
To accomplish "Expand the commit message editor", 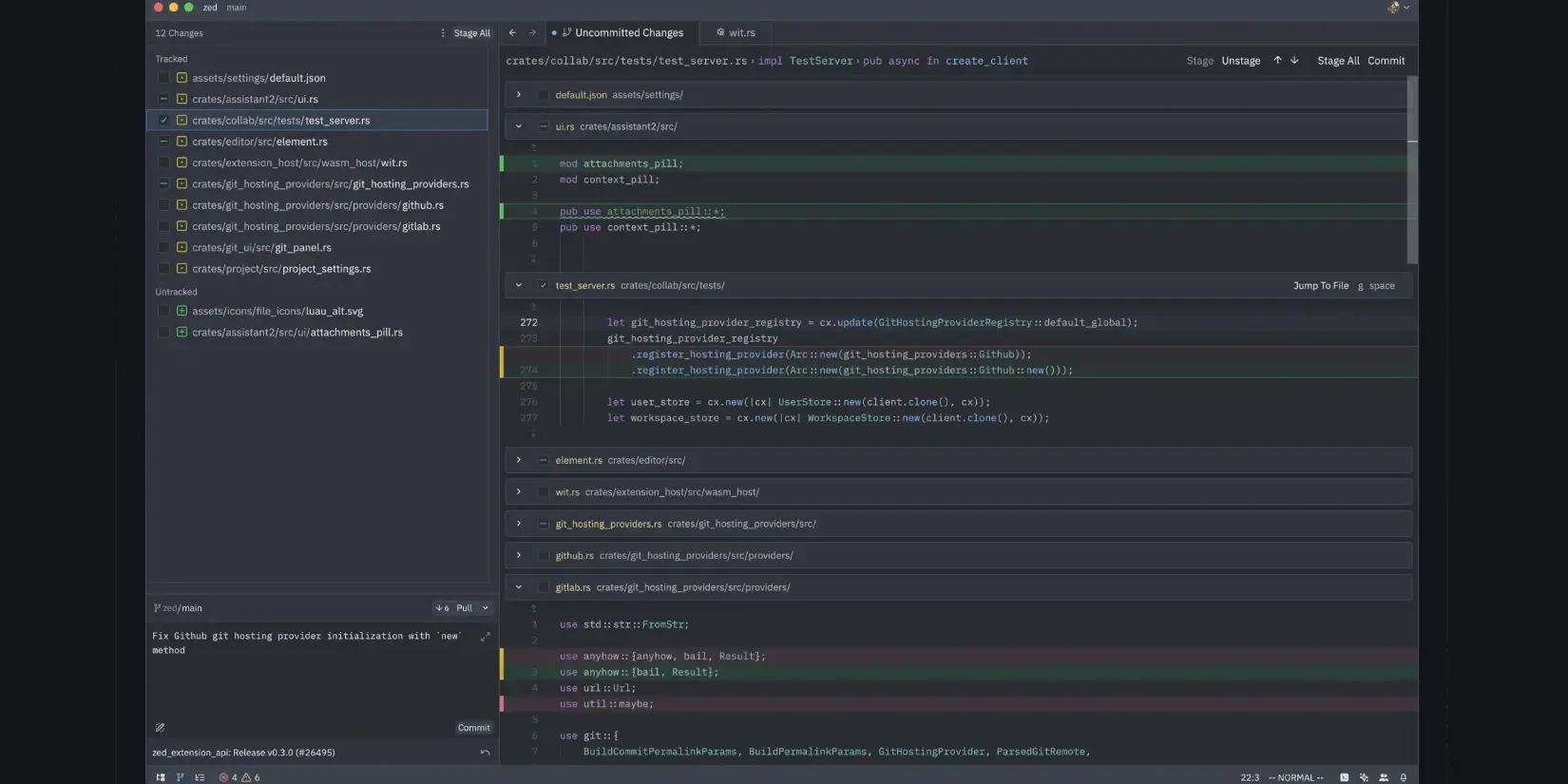I will click(x=485, y=637).
